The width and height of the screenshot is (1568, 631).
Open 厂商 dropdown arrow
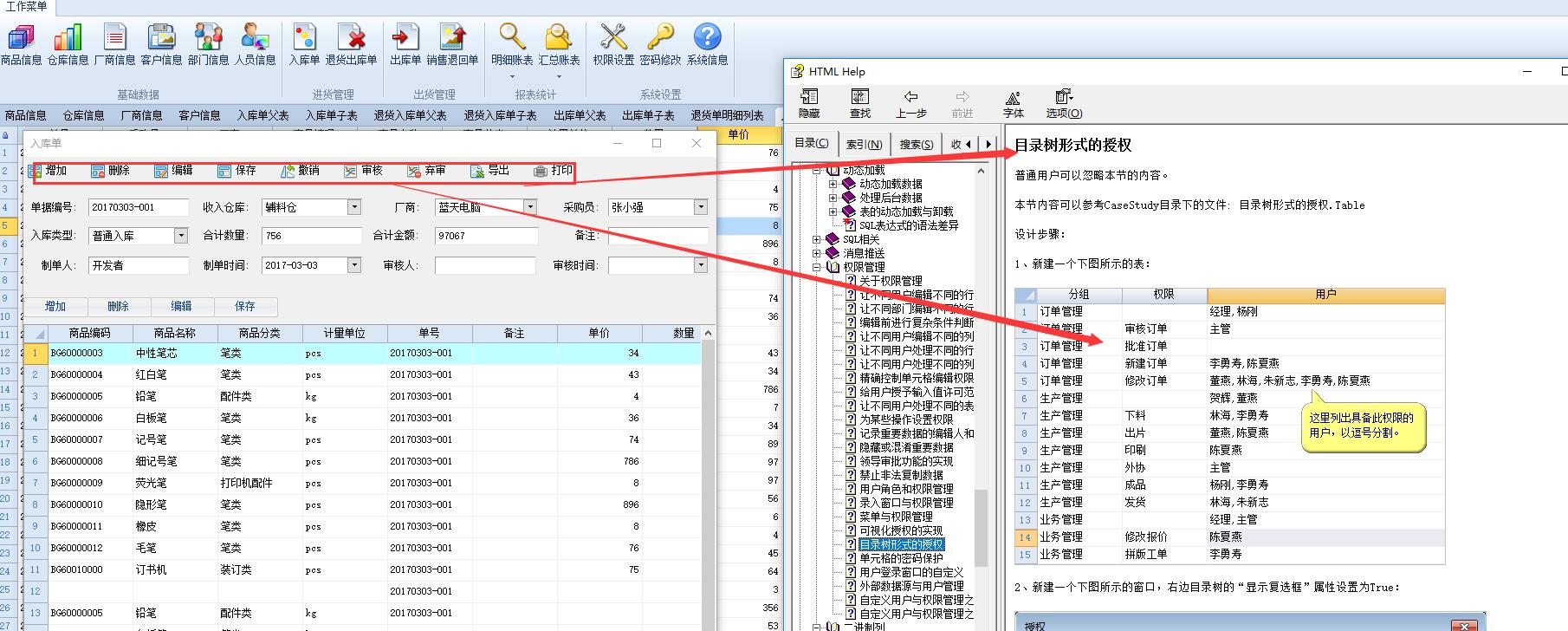coord(530,207)
